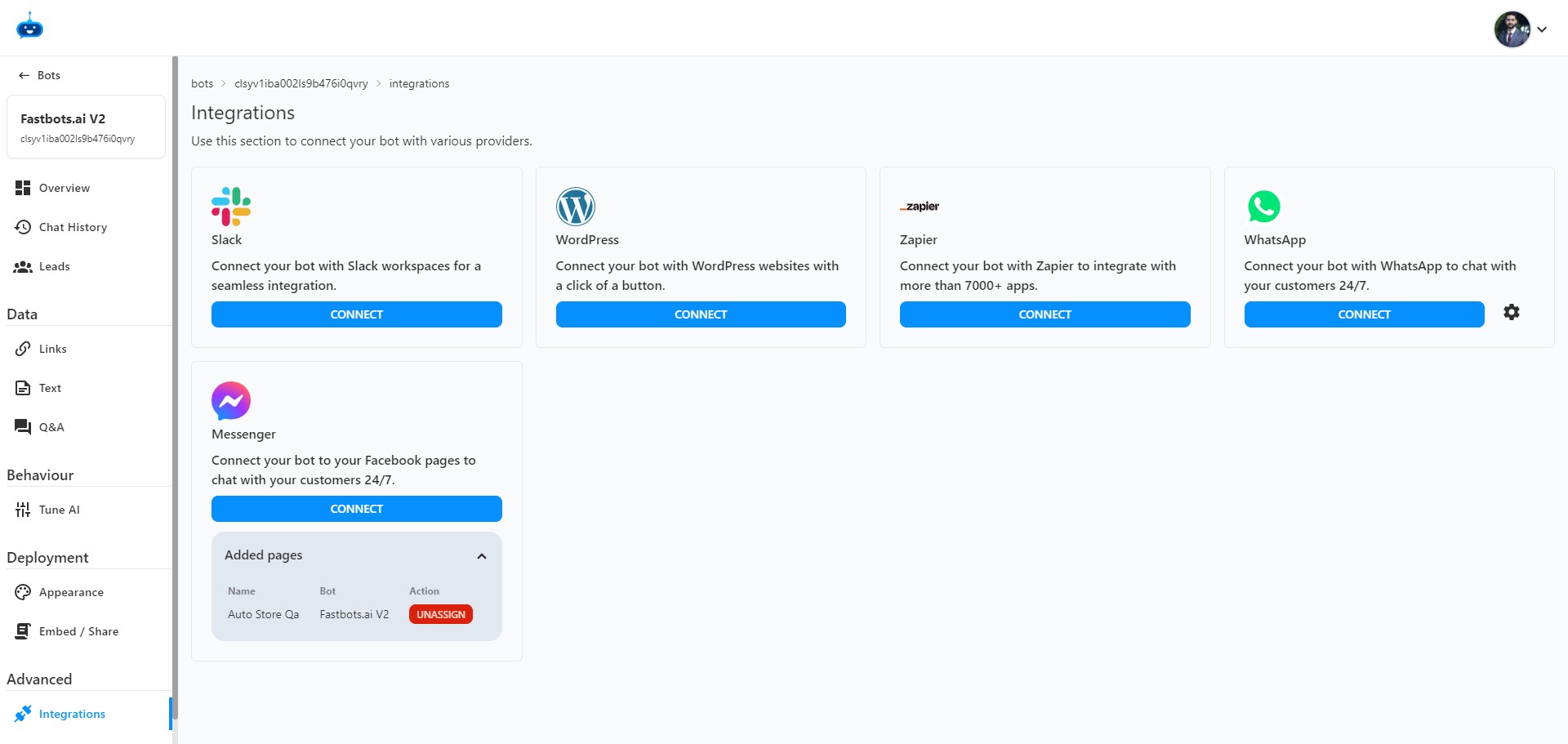Click the WordPress card title
1568x744 pixels.
(587, 240)
